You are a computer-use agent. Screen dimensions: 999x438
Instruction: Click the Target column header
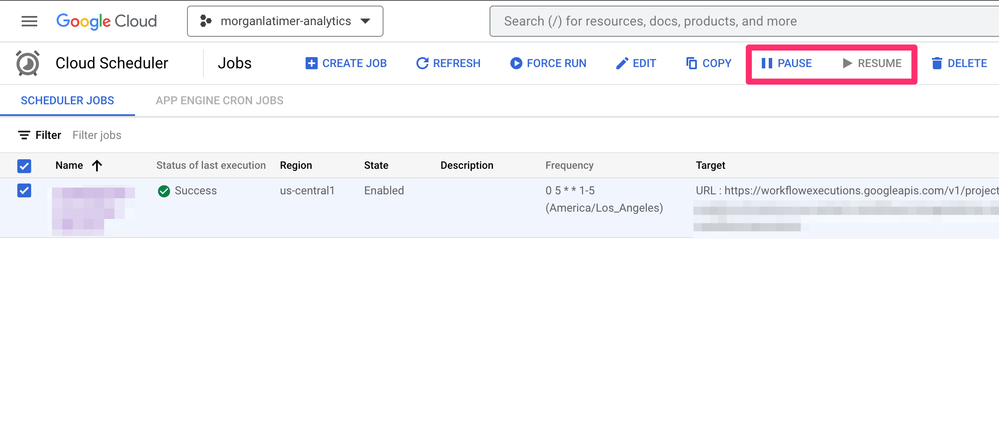click(710, 165)
